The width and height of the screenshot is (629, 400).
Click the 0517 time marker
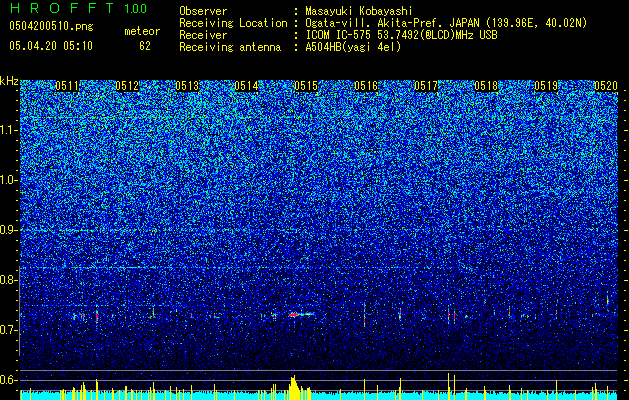point(426,86)
